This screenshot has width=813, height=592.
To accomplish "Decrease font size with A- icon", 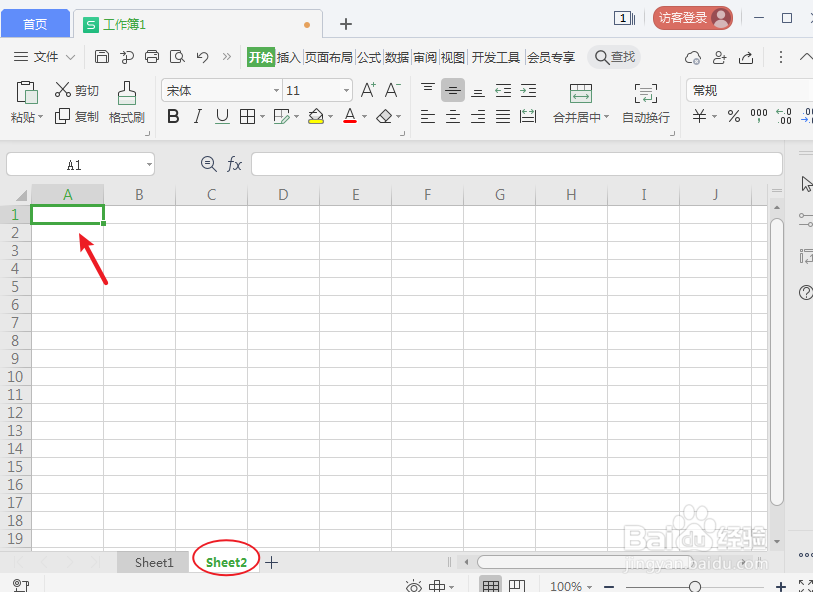I will click(393, 90).
